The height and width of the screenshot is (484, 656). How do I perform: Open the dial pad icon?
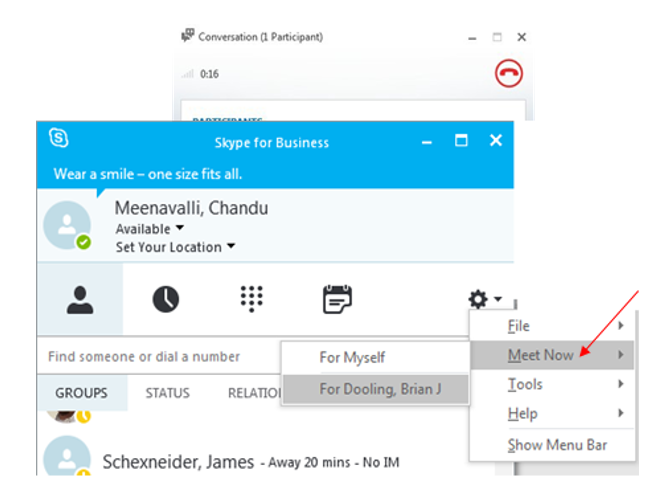(251, 299)
